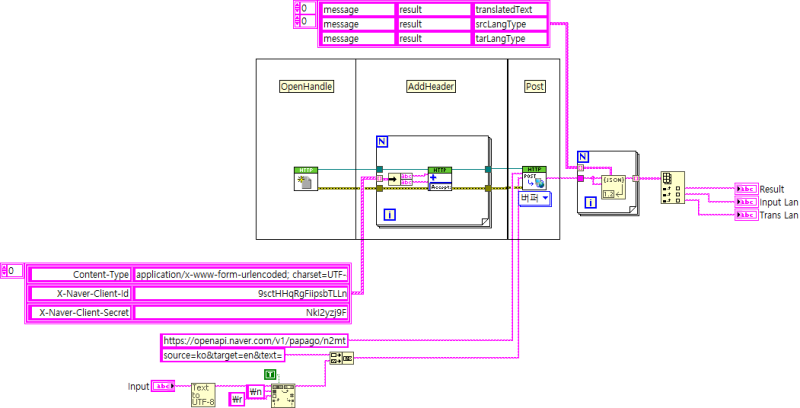This screenshot has height=408, width=800.
Task: Click the application/x-www-form-urlencoded value cell
Action: (x=241, y=274)
